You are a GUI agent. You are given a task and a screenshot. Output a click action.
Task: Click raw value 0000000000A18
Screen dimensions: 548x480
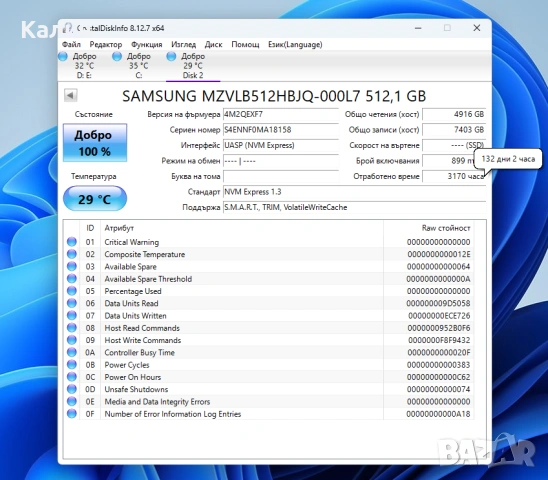438,414
